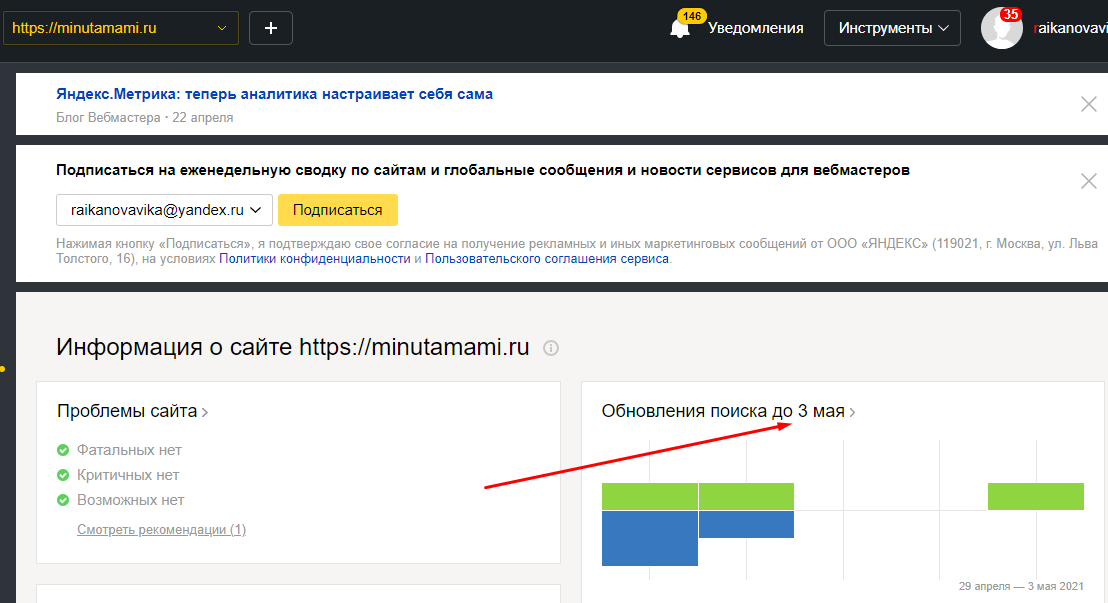1108x603 pixels.
Task: Click green check icon next to Фатальных нет
Action: point(63,450)
